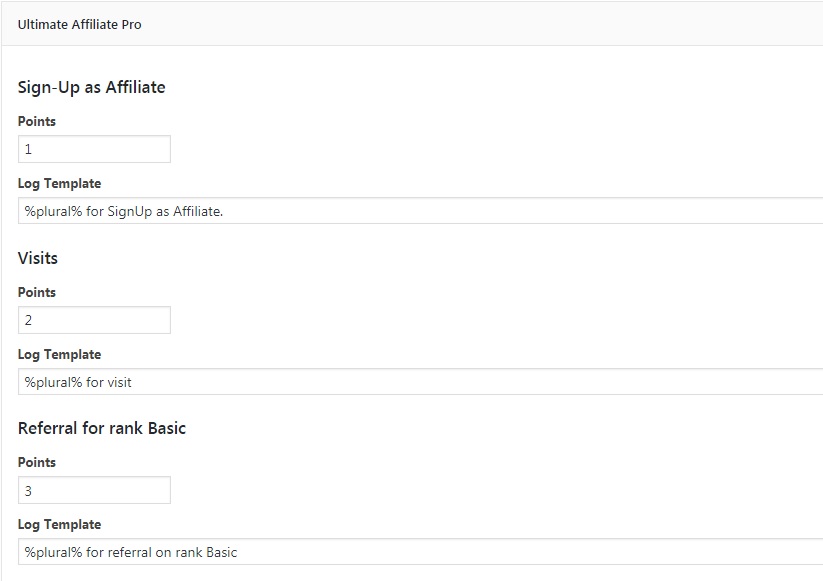
Task: Click the Log Template label for Sign-Up as Affiliate
Action: 59,183
